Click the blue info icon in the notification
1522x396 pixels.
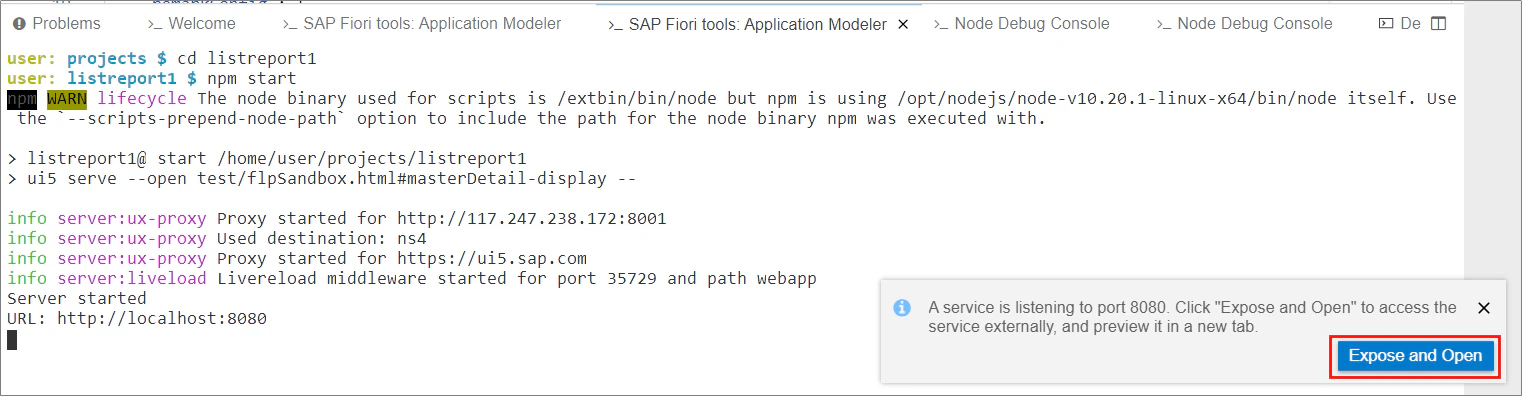902,308
